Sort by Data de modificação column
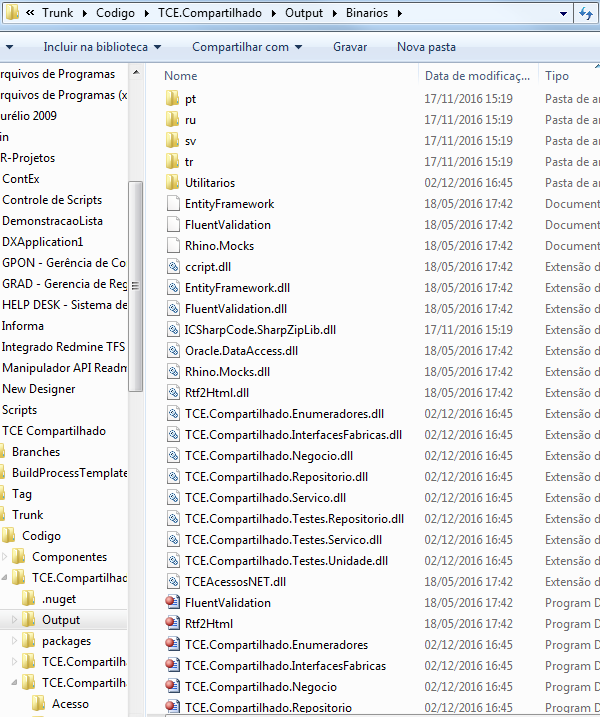600x717 pixels. 476,76
